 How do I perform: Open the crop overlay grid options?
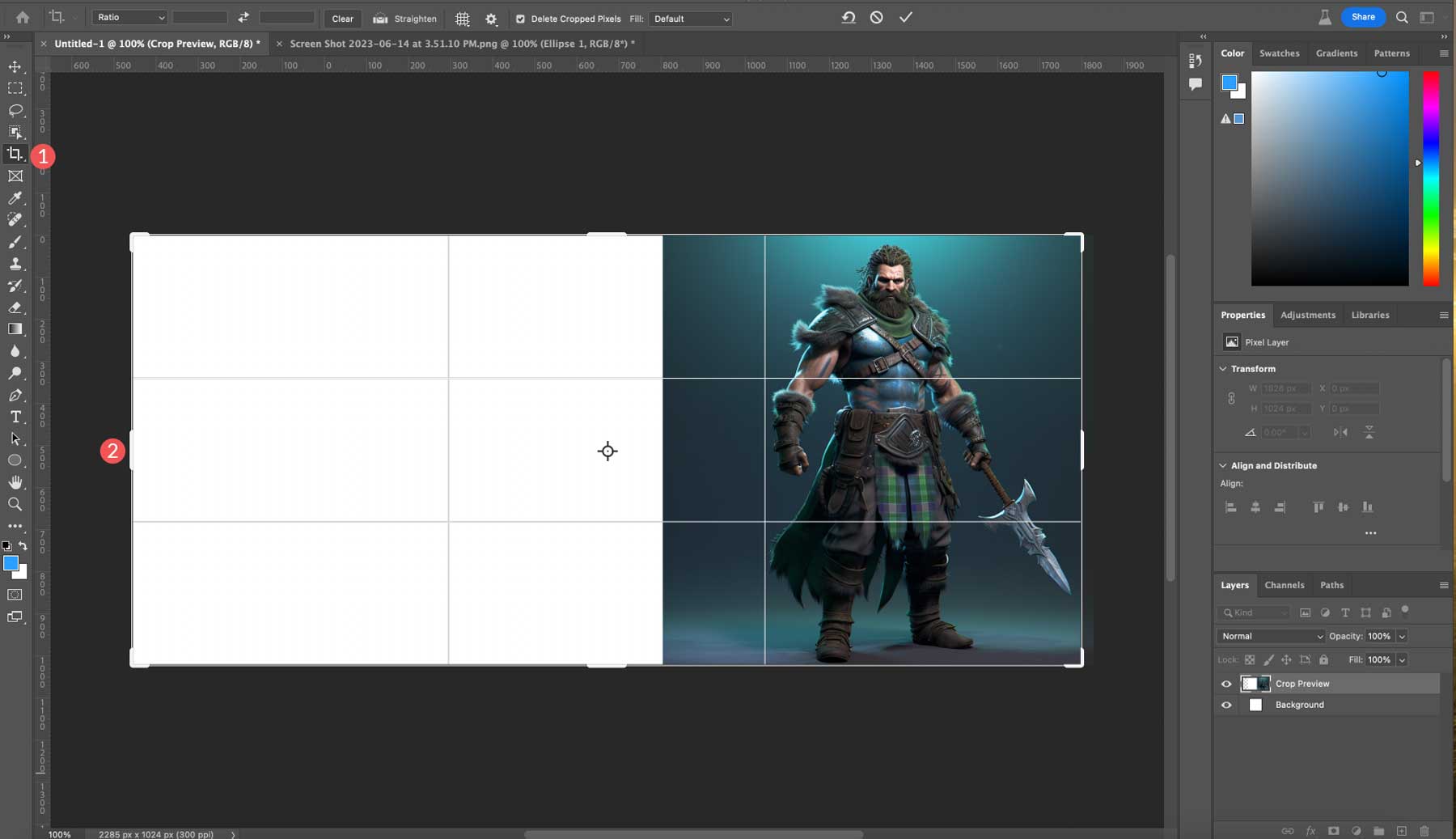pyautogui.click(x=462, y=18)
